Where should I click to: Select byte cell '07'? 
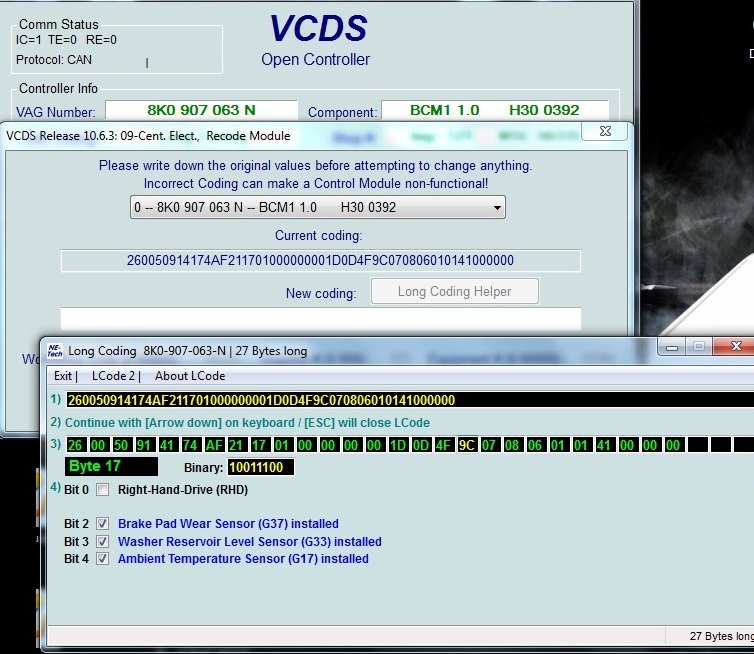[489, 445]
